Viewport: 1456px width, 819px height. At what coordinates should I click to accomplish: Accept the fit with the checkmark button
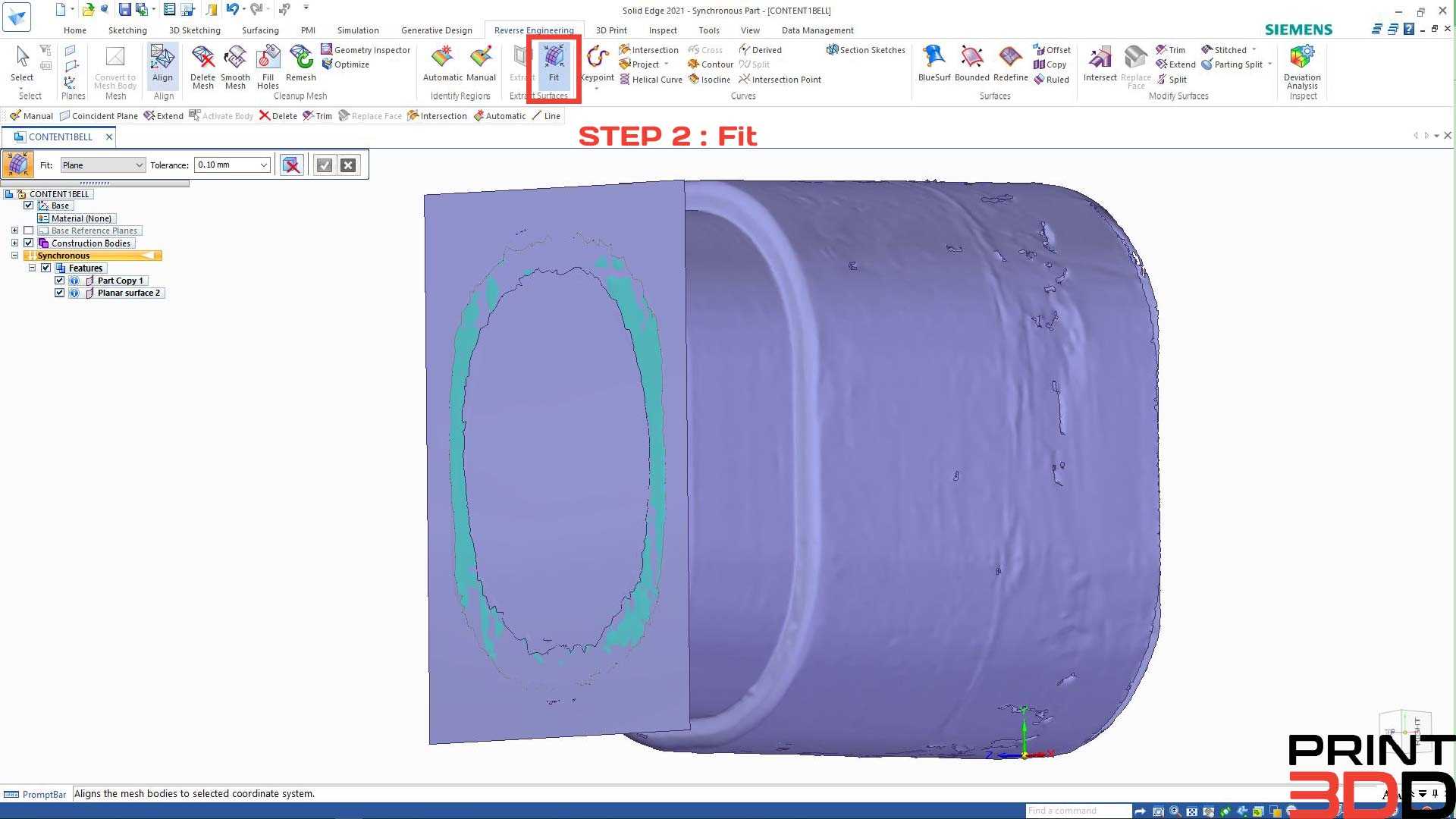[325, 165]
